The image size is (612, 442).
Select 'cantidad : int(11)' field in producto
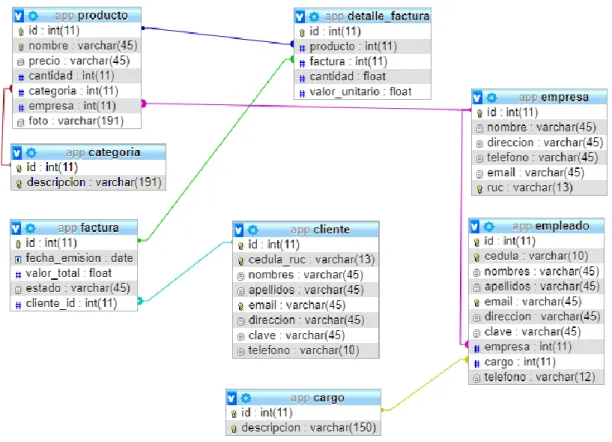[x=77, y=76]
